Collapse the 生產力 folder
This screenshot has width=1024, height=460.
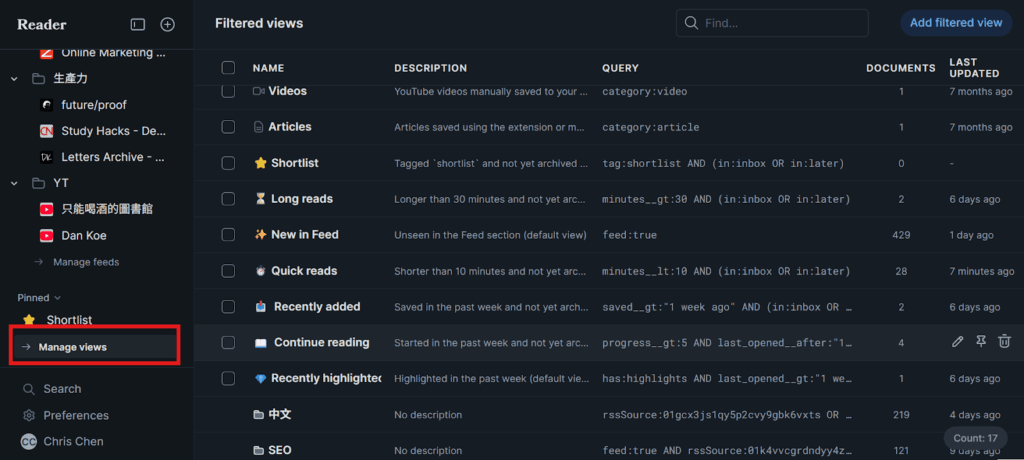point(14,78)
